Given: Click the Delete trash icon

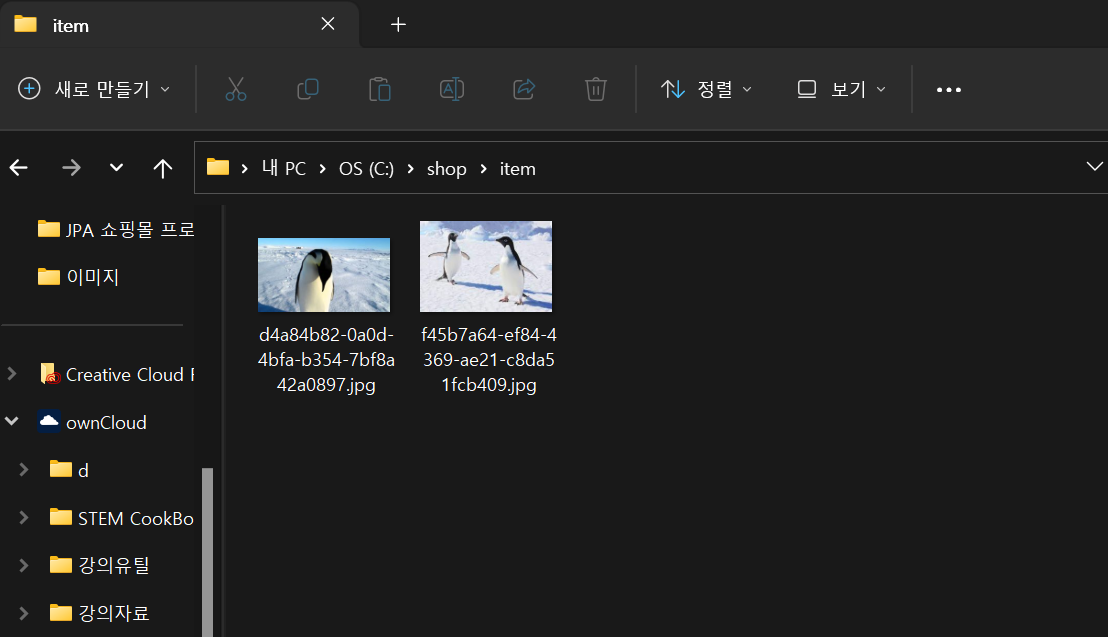Looking at the screenshot, I should (x=596, y=89).
